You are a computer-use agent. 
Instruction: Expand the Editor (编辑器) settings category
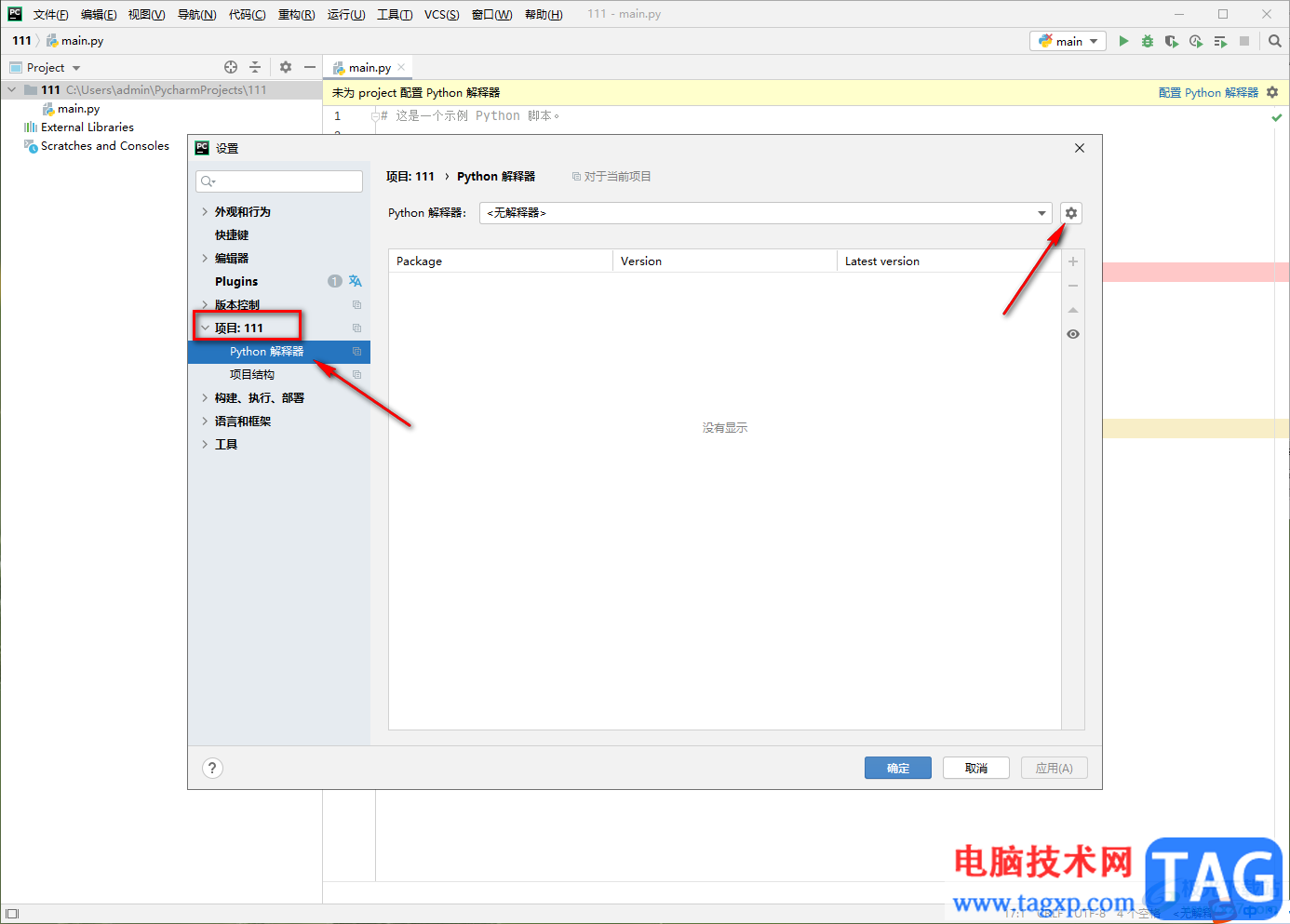pos(205,258)
